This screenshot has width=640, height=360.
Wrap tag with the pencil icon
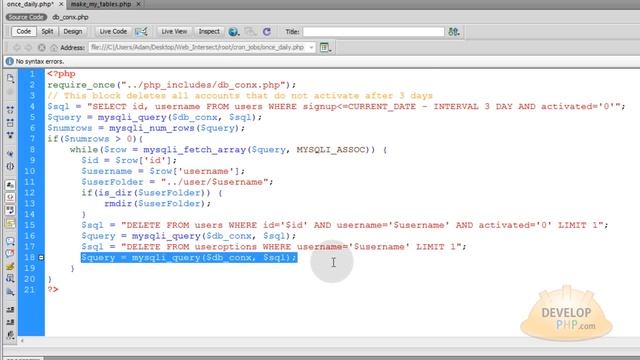pos(10,266)
